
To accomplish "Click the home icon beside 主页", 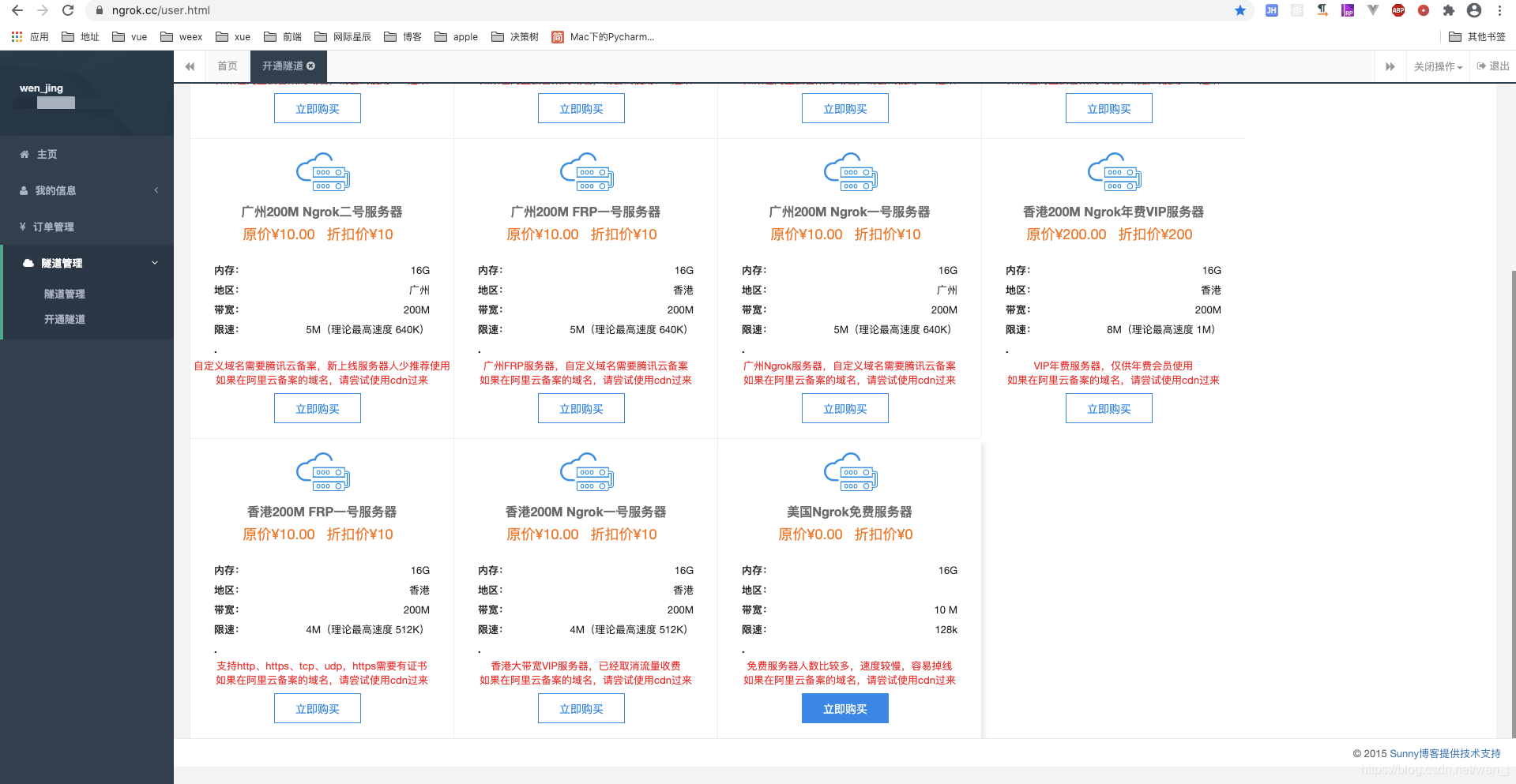I will 24,154.
